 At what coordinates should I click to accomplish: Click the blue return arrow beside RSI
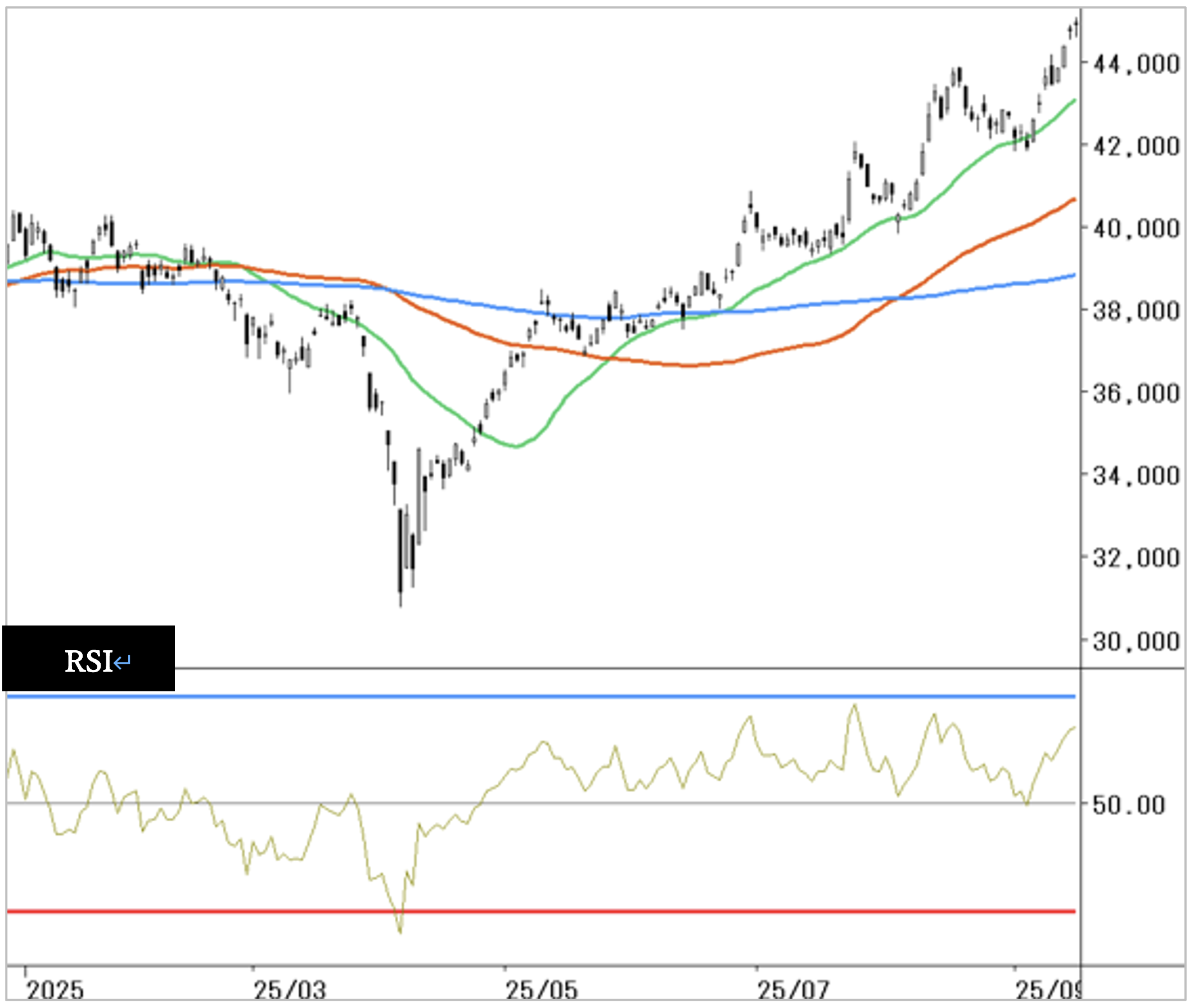click(121, 663)
